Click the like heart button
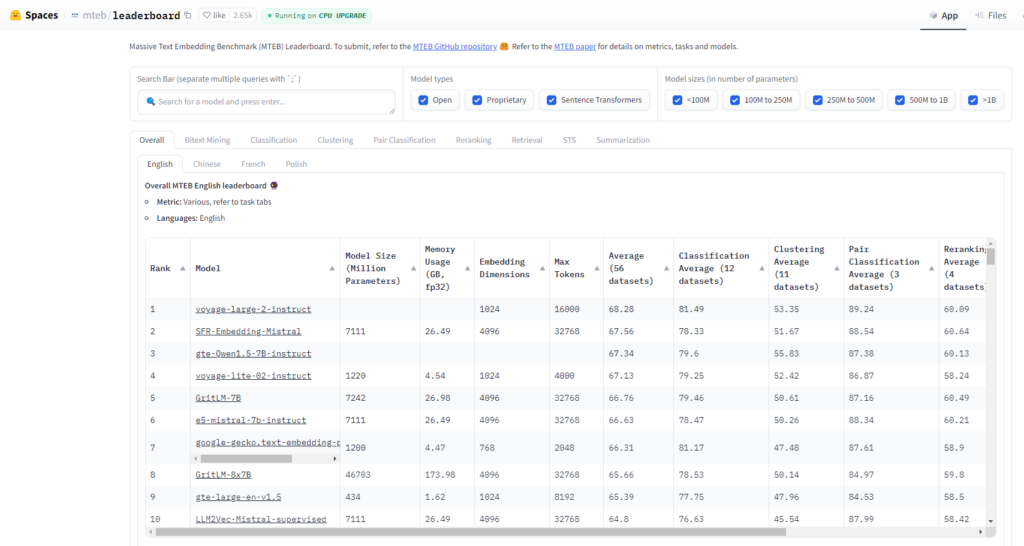Viewport: 1024px width, 546px height. click(214, 15)
